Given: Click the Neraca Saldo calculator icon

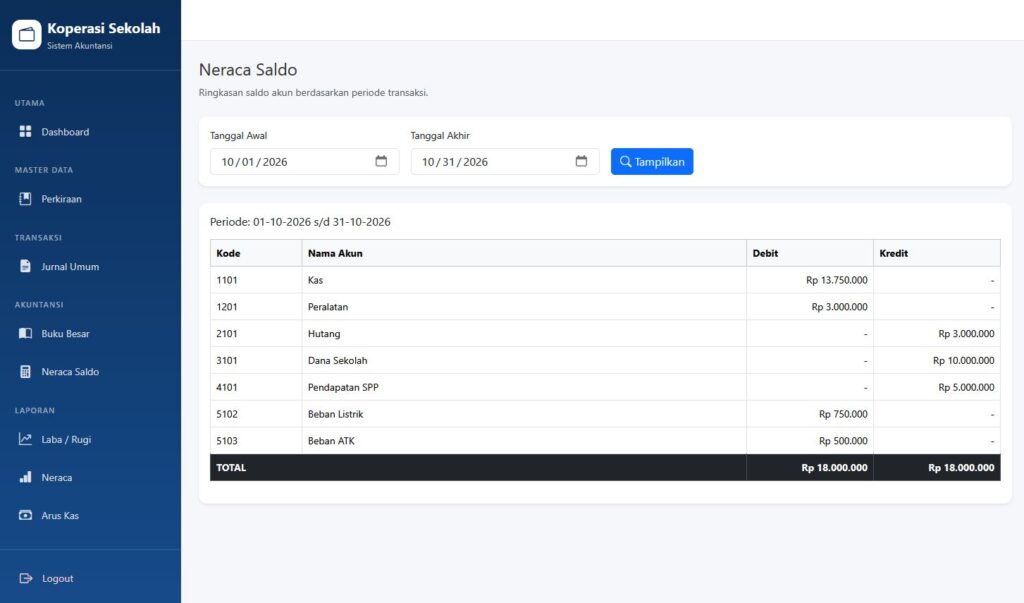Looking at the screenshot, I should point(25,372).
